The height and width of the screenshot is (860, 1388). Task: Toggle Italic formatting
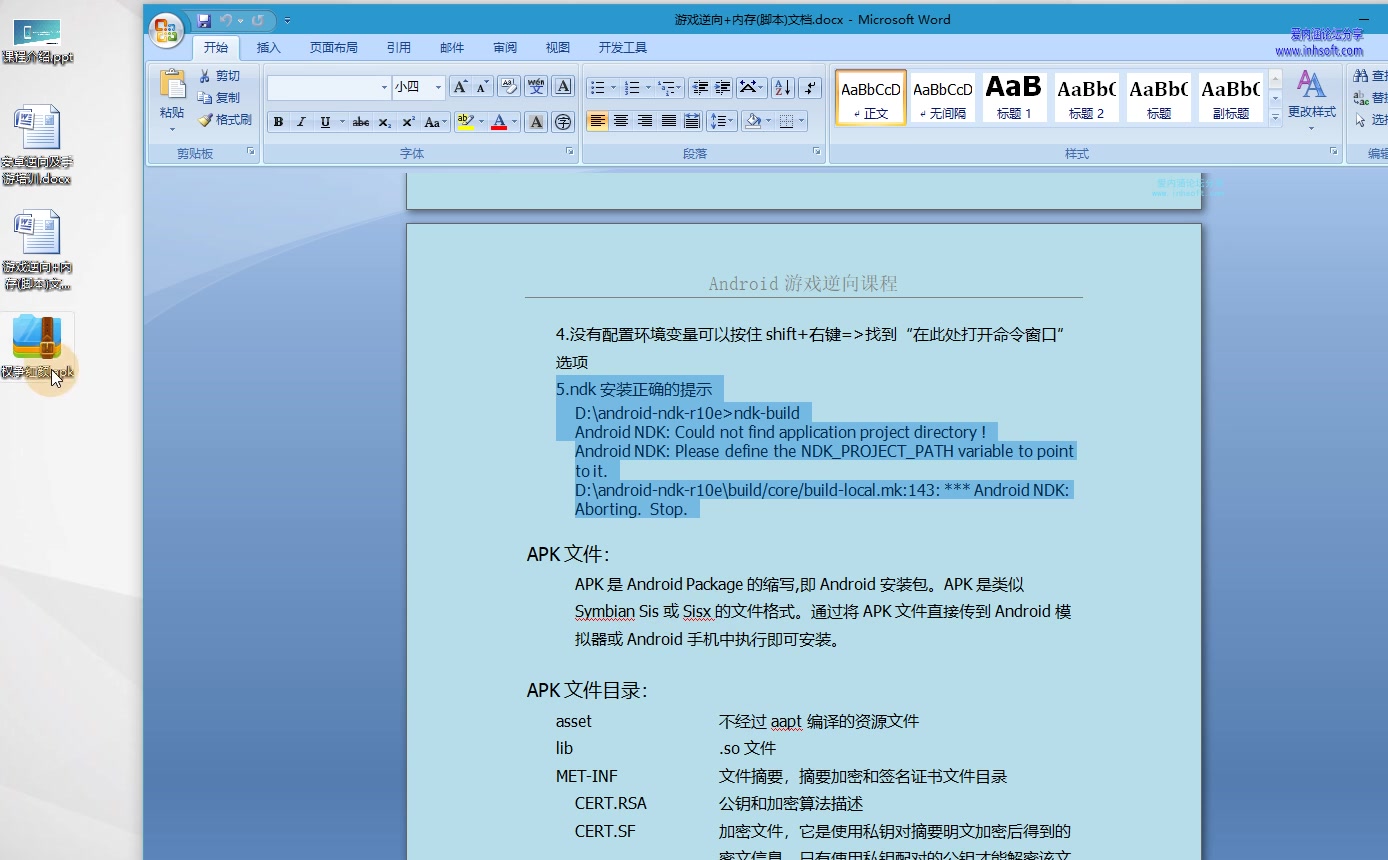click(301, 122)
